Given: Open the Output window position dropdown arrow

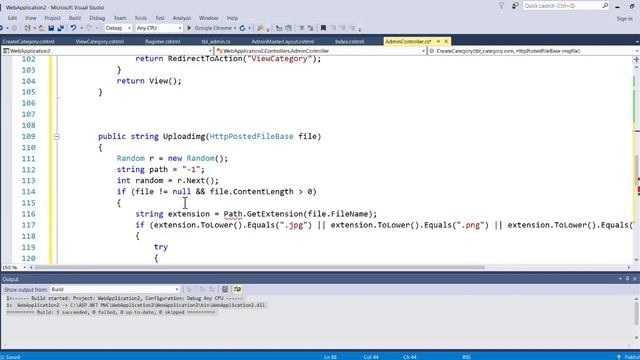Looking at the screenshot, I should (620, 279).
